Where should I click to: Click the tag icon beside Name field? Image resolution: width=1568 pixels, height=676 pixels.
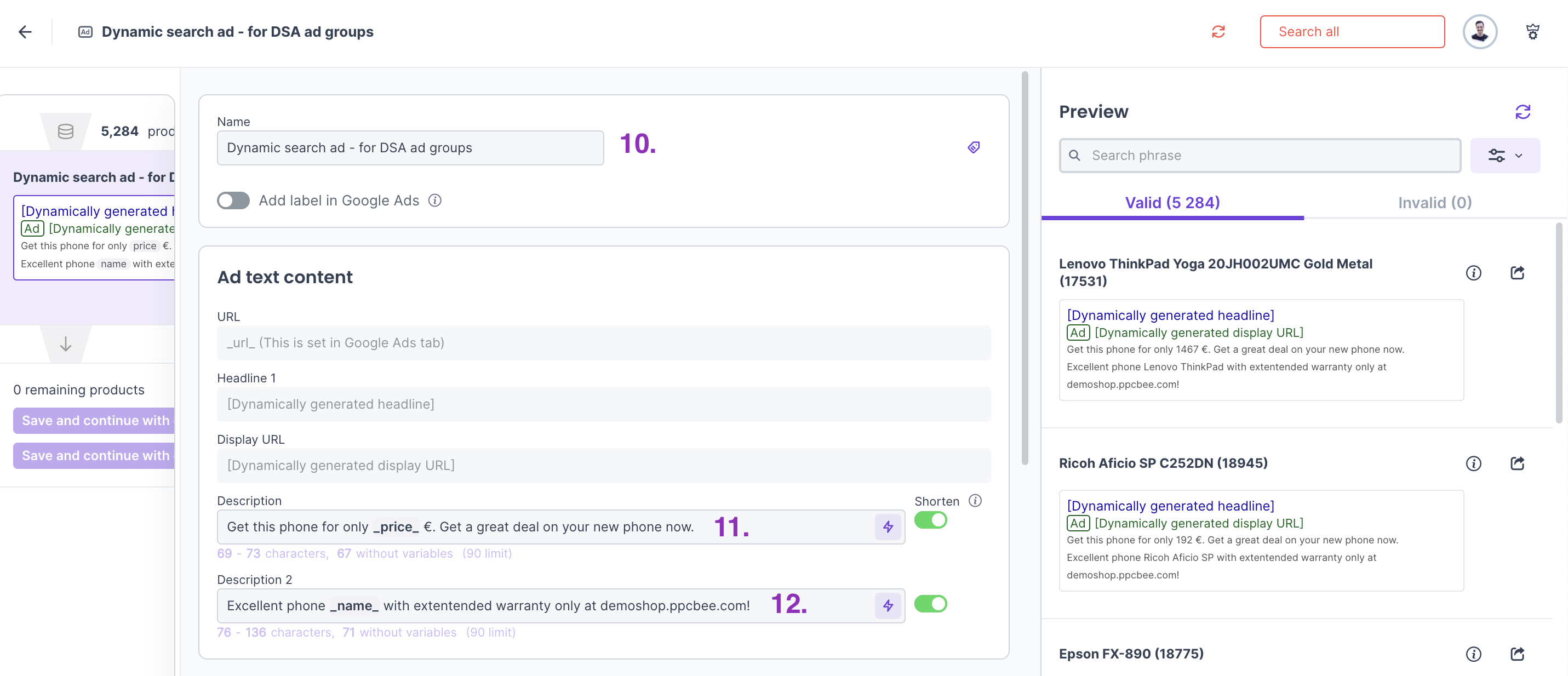[974, 147]
